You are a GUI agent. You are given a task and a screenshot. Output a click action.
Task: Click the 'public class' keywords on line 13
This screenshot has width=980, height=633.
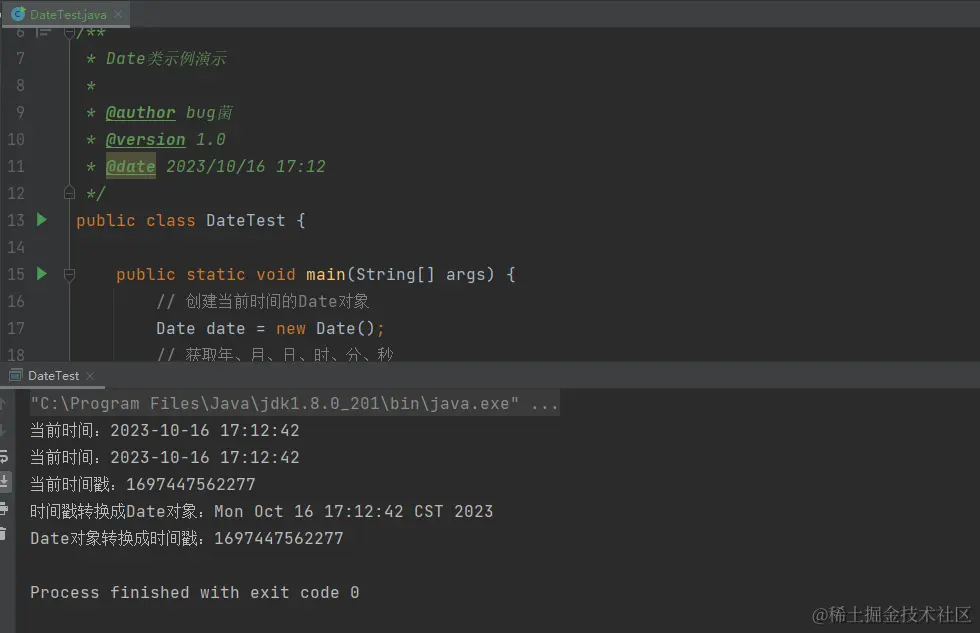click(136, 221)
